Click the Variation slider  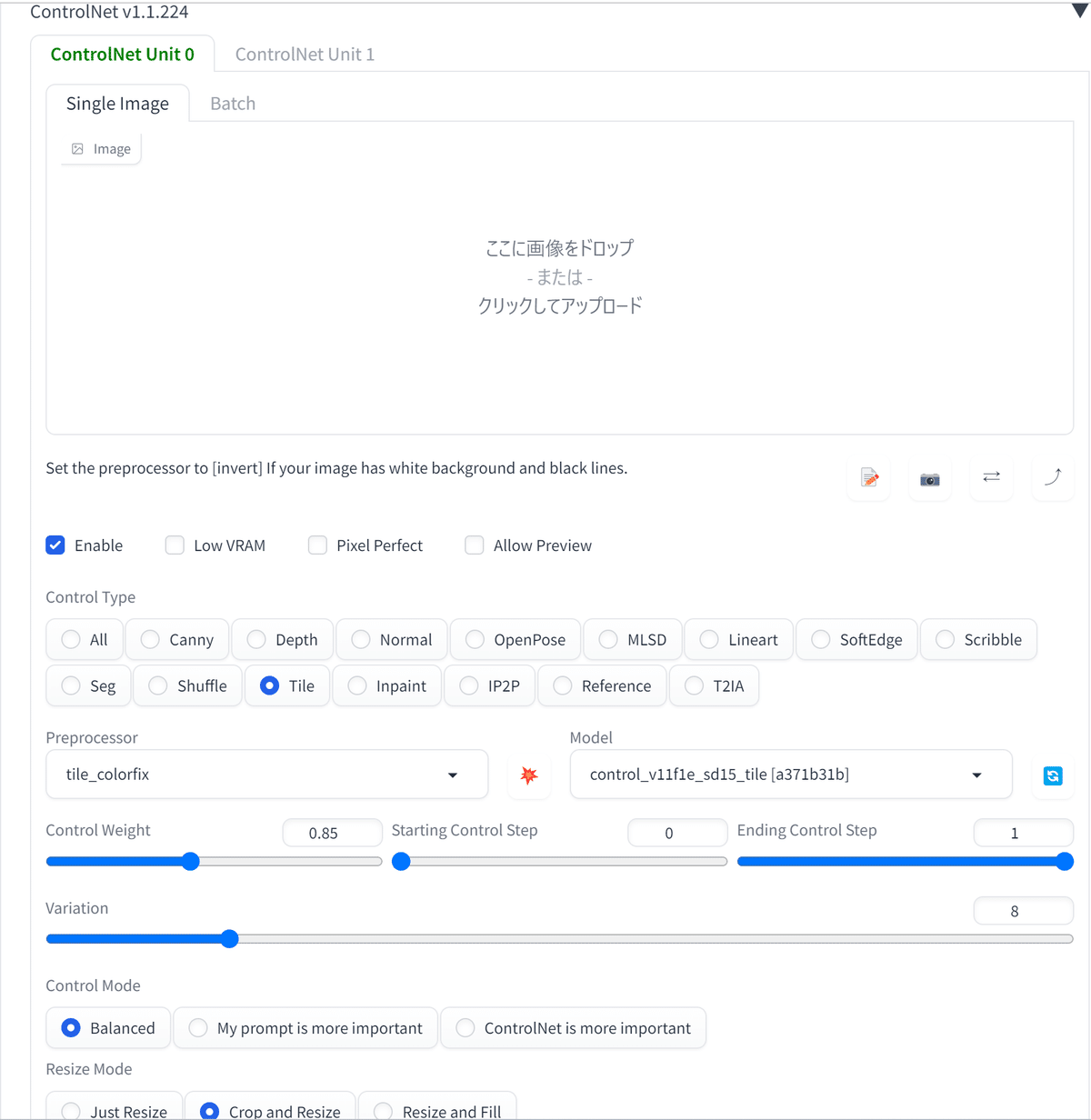point(560,939)
